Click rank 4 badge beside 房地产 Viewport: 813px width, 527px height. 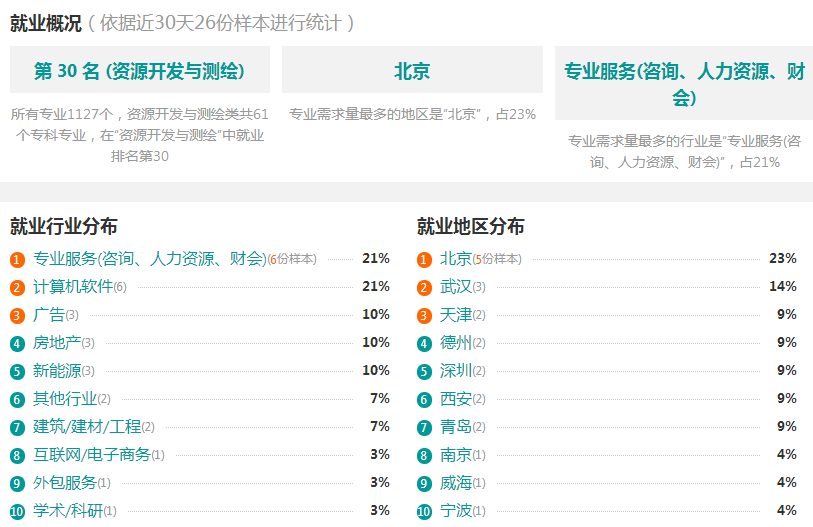(17, 343)
